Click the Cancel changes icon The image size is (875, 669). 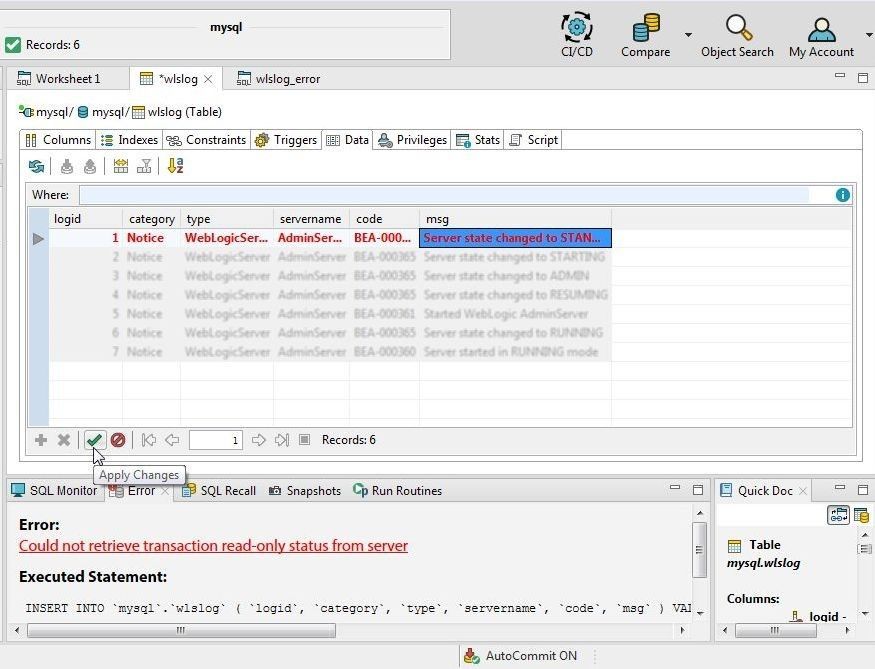click(x=118, y=440)
